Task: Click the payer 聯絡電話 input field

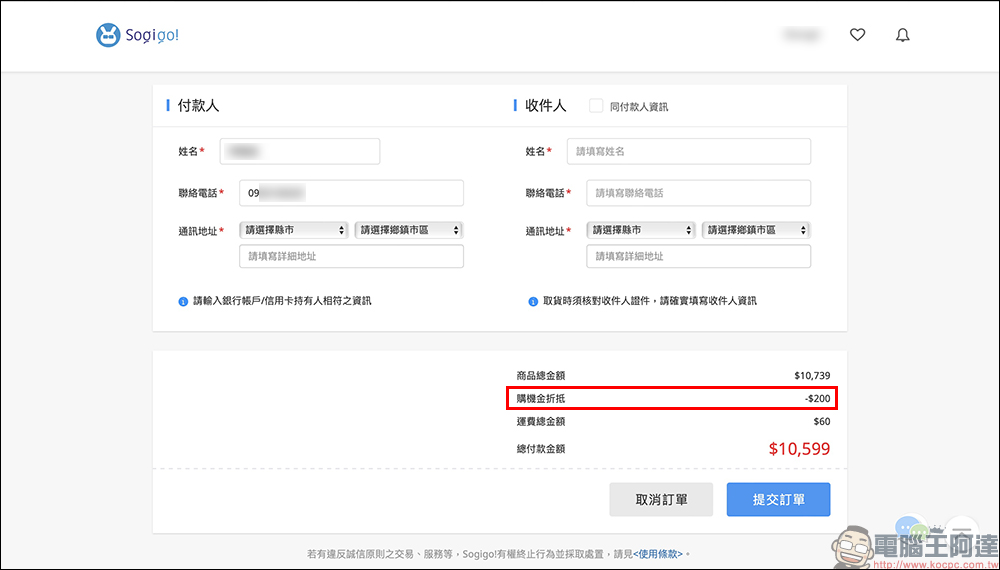Action: [x=351, y=193]
